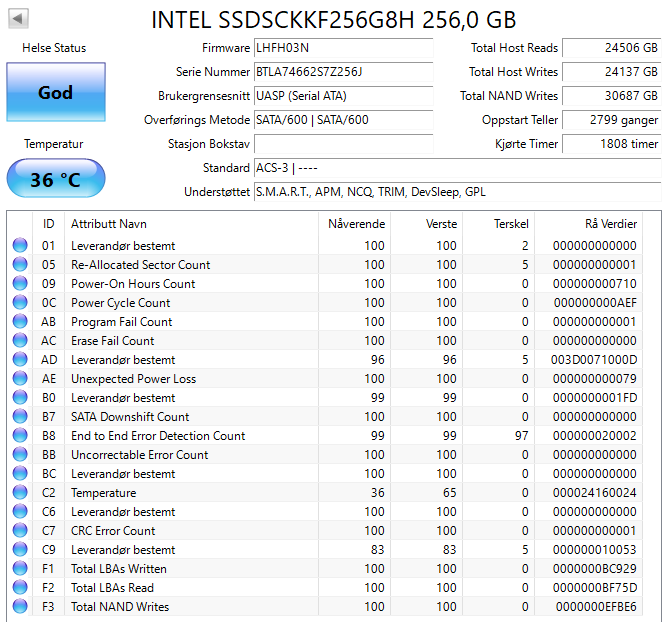Click the Terskel column header
This screenshot has width=667, height=622.
511,224
